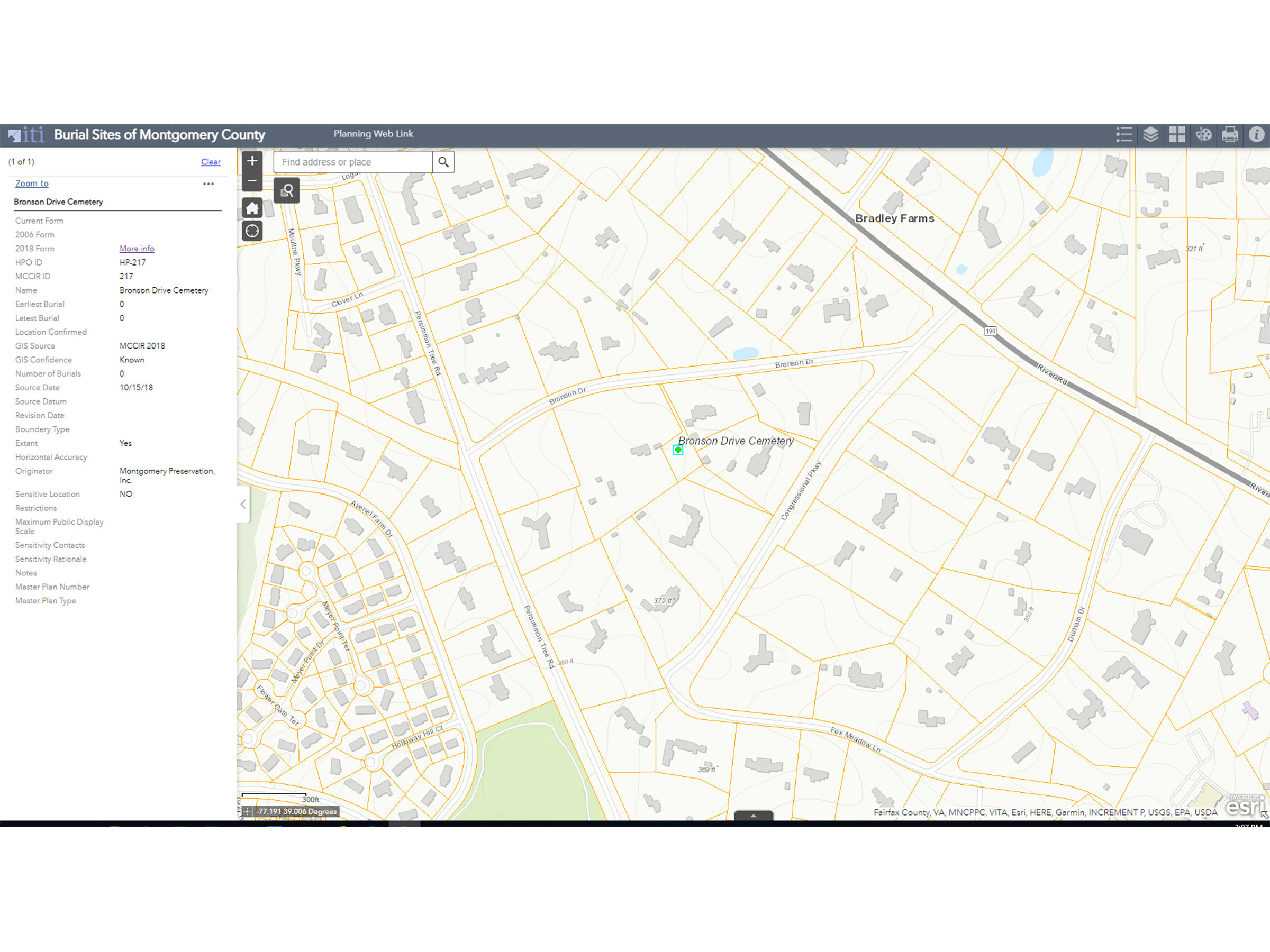Viewport: 1270px width, 952px height.
Task: Click the MCCIR 2018 GIS source value
Action: 142,345
